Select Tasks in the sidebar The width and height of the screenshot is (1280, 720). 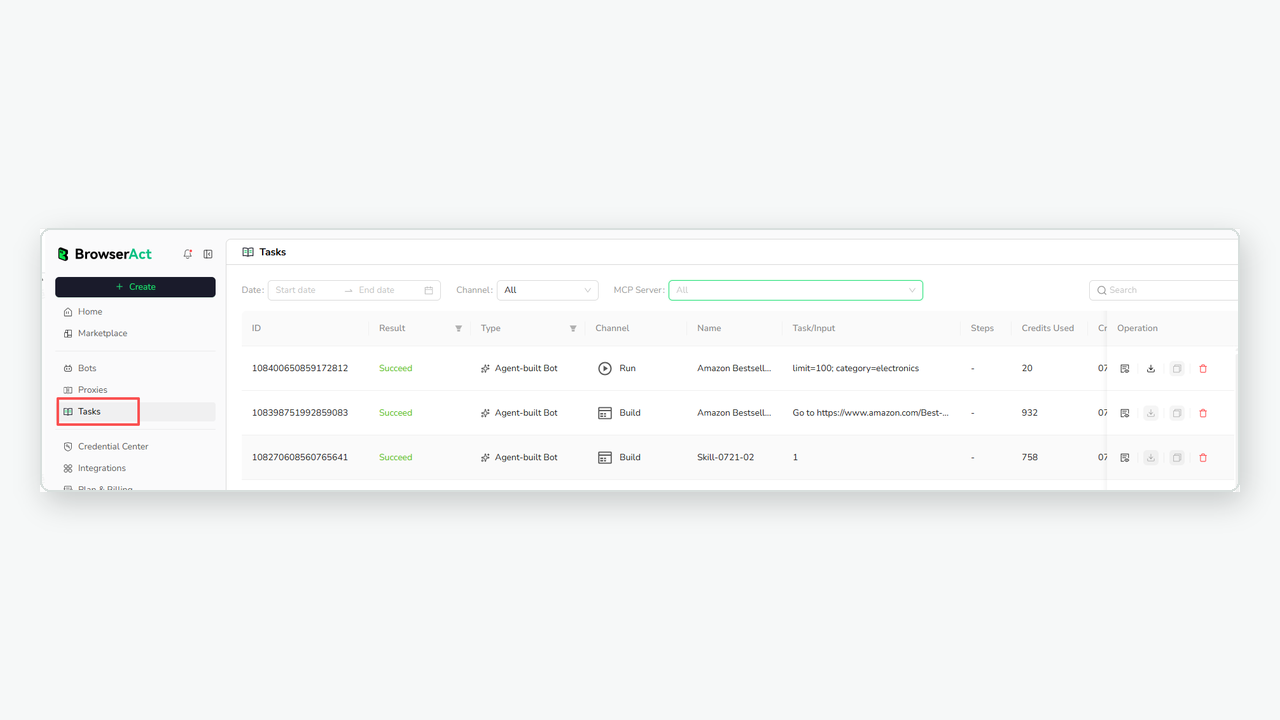pyautogui.click(x=135, y=411)
